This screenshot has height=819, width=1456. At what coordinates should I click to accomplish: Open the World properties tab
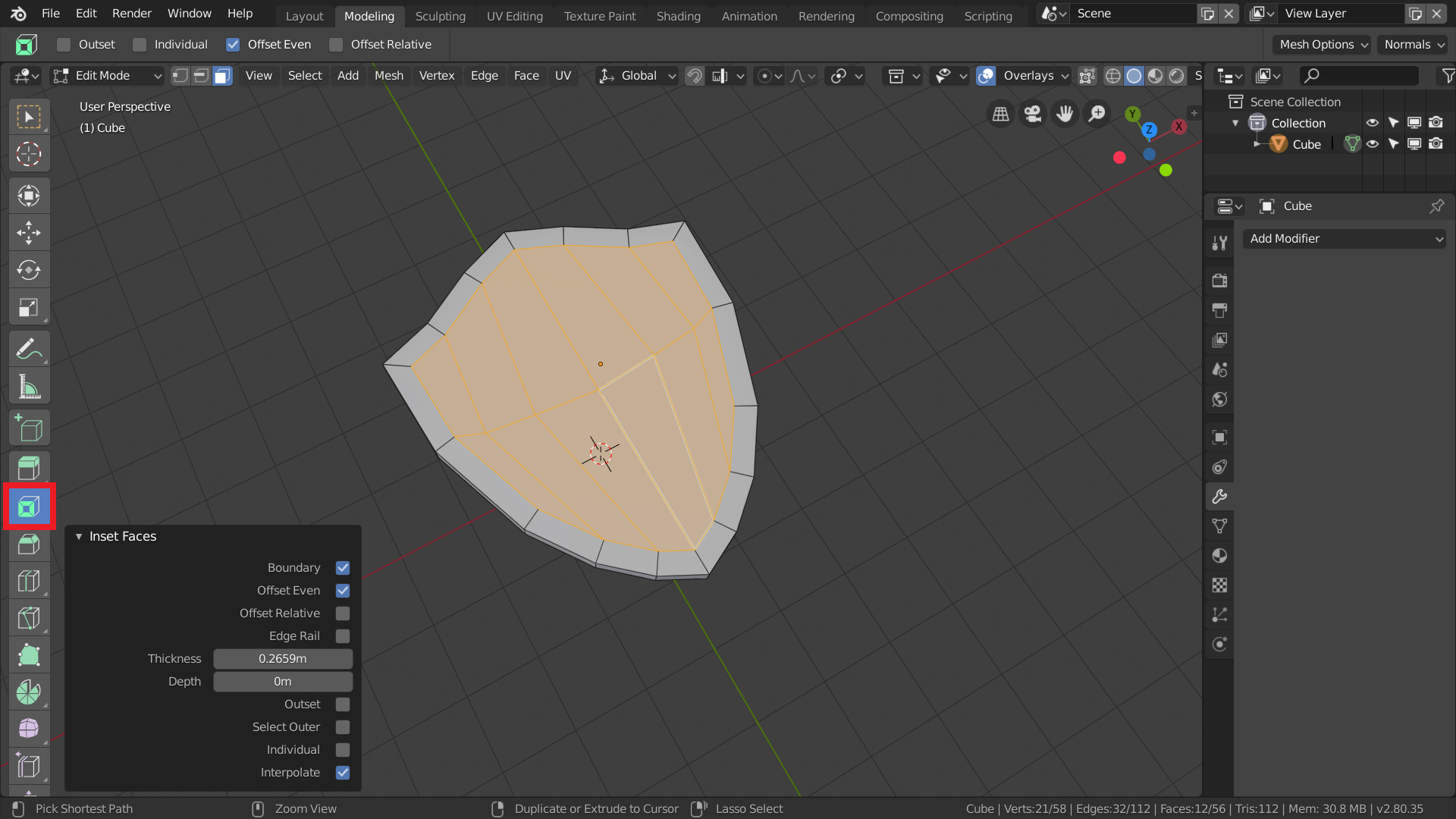pyautogui.click(x=1219, y=400)
